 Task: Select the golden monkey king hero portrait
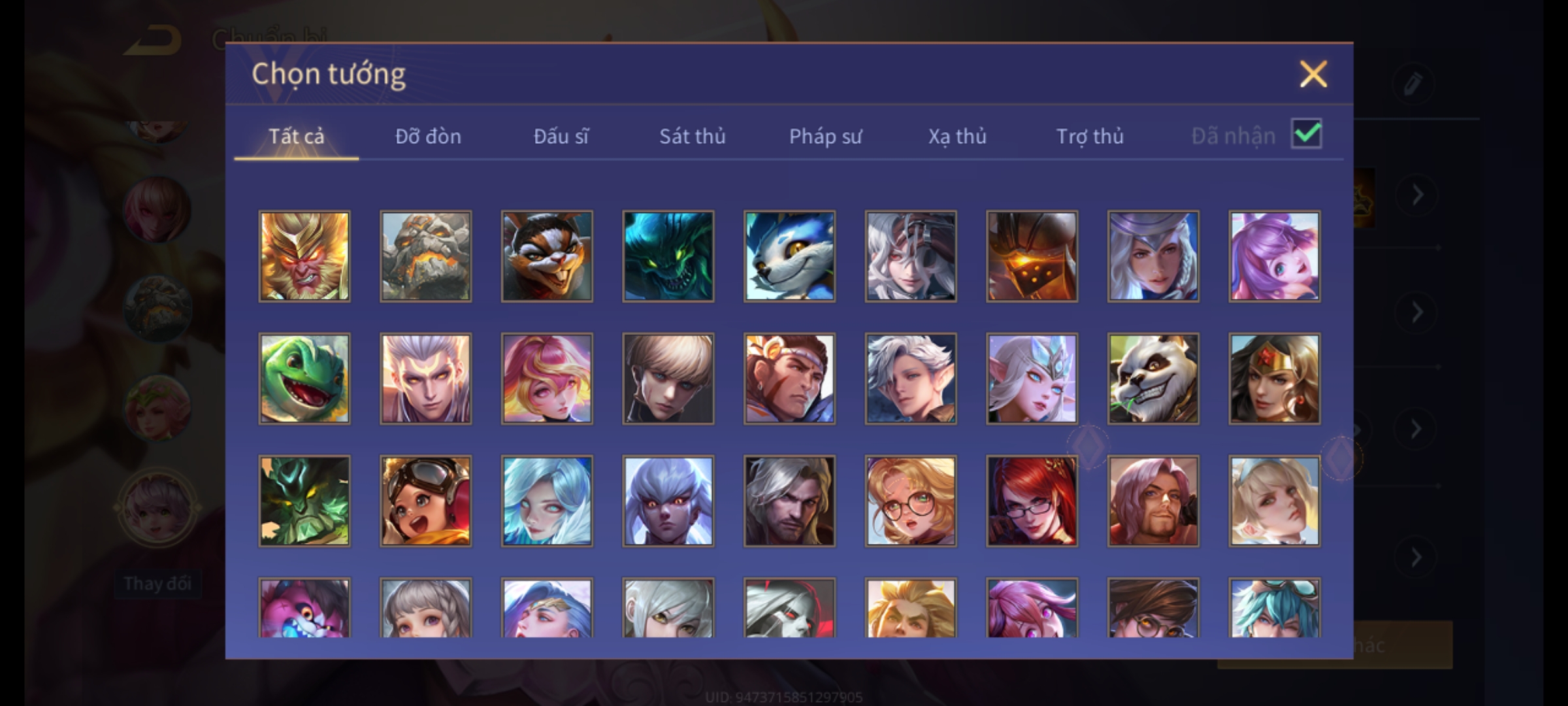point(304,256)
